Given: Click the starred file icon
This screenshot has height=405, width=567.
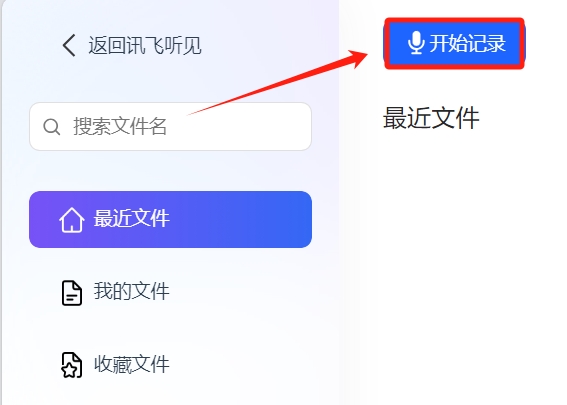Looking at the screenshot, I should 72,365.
